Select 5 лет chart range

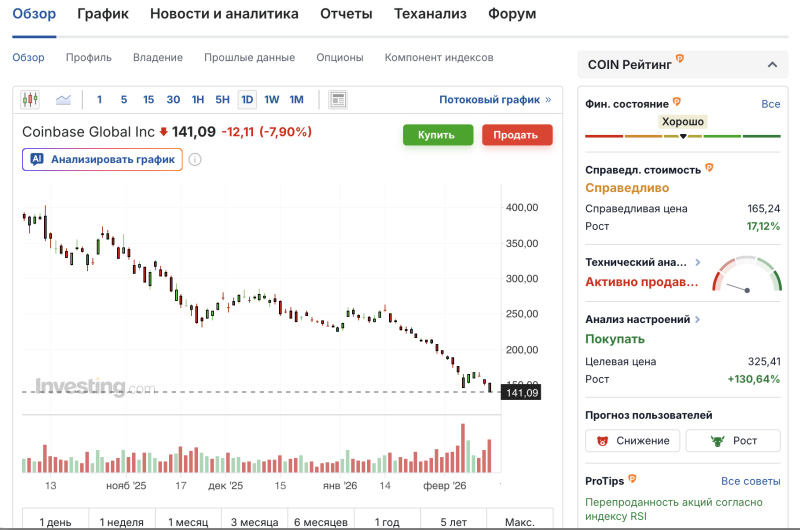coord(453,521)
